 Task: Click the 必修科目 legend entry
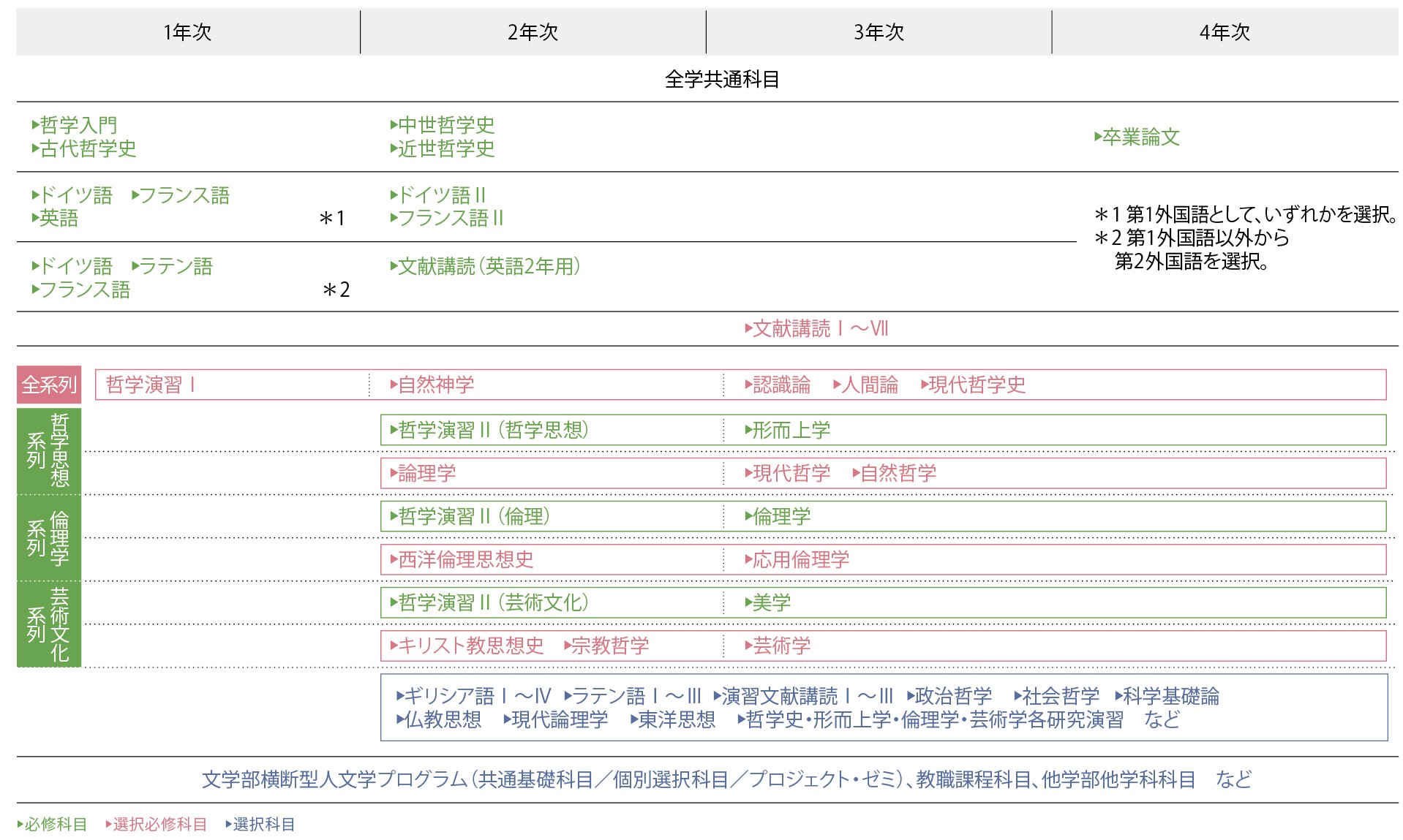52,824
